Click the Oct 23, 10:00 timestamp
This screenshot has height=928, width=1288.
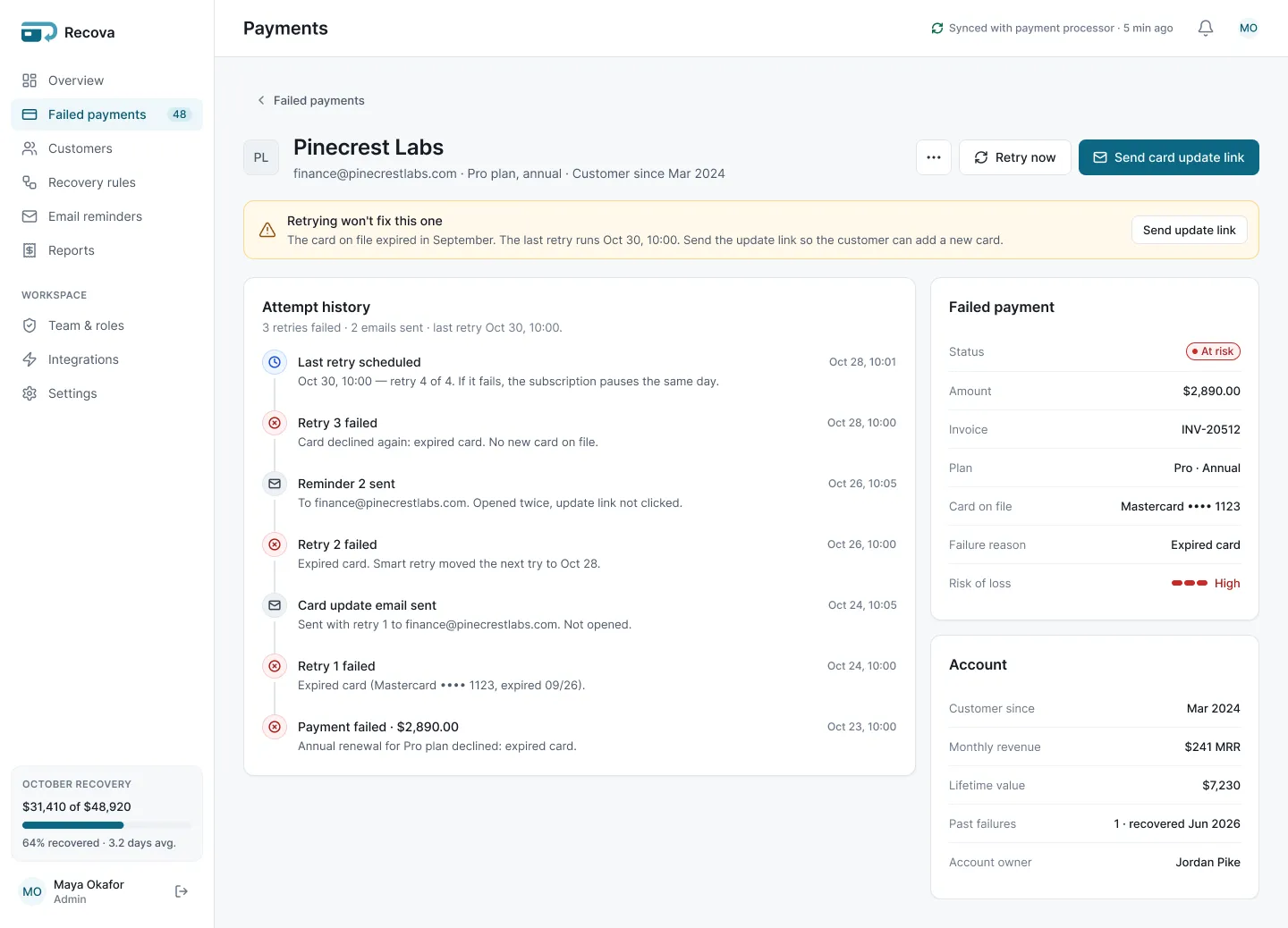tap(861, 727)
